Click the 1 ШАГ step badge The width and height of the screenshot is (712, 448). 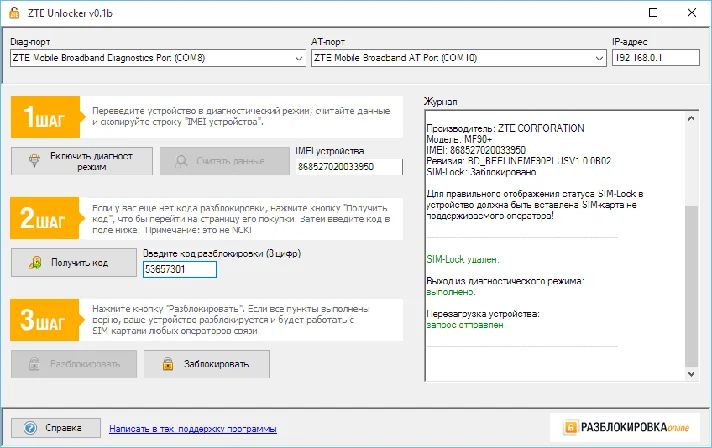pyautogui.click(x=48, y=117)
